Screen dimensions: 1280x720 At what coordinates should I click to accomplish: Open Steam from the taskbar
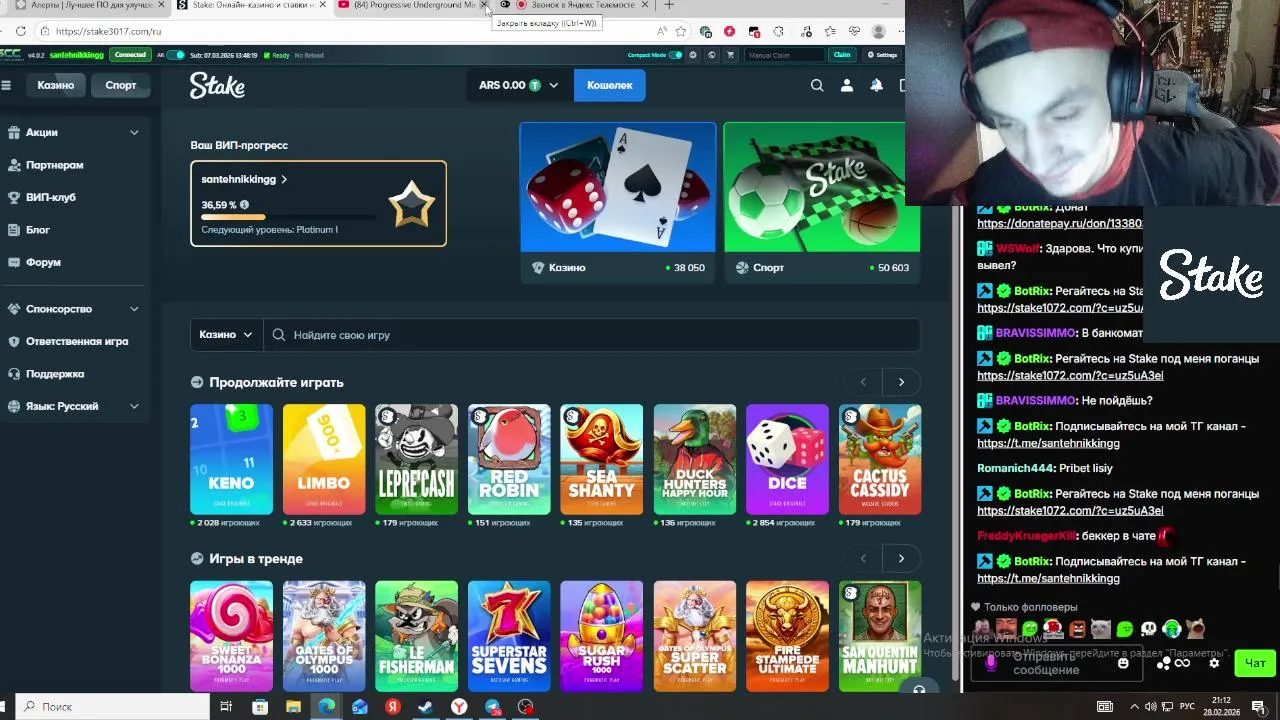pos(426,707)
